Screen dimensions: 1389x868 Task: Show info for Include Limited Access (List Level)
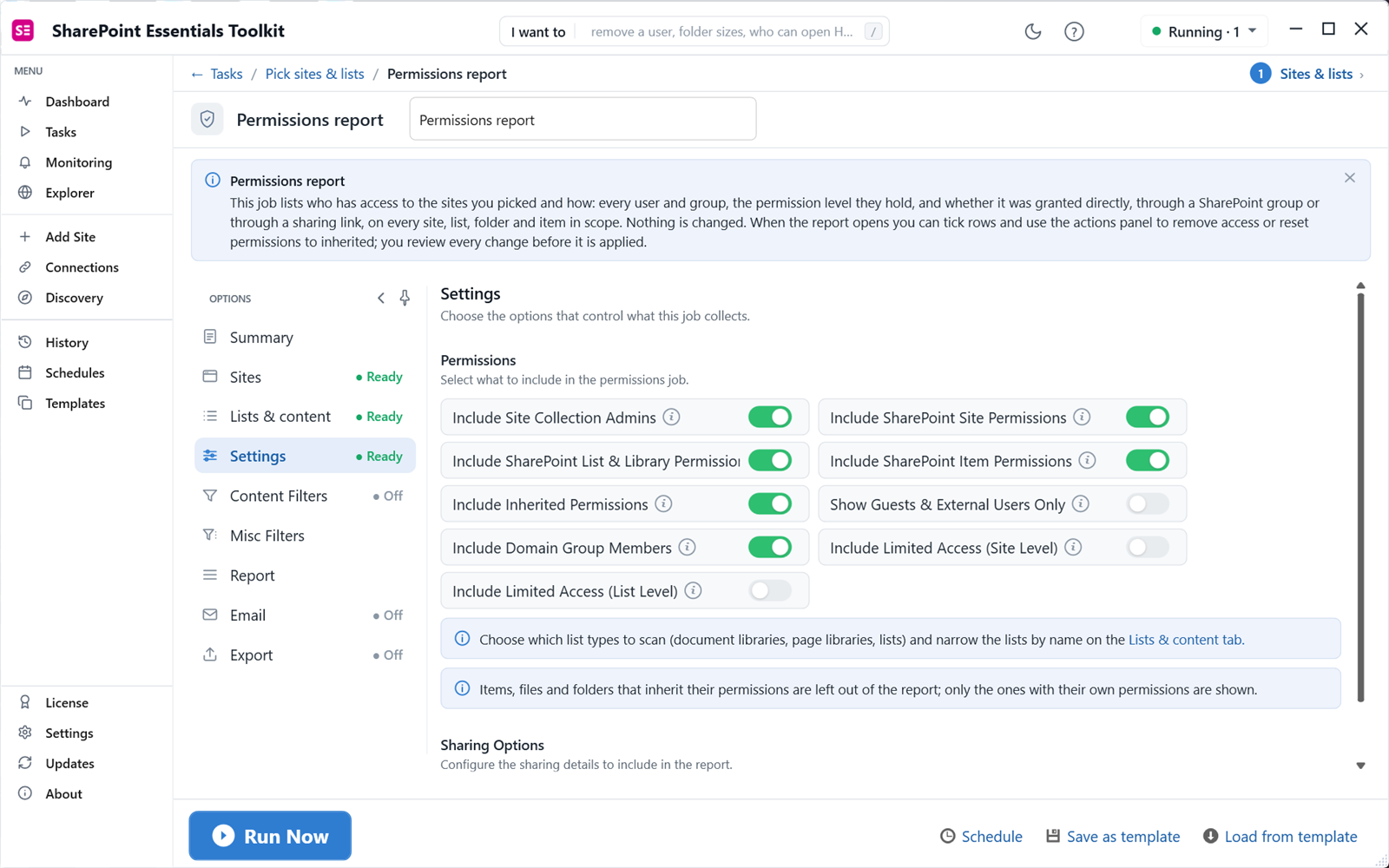pyautogui.click(x=693, y=591)
